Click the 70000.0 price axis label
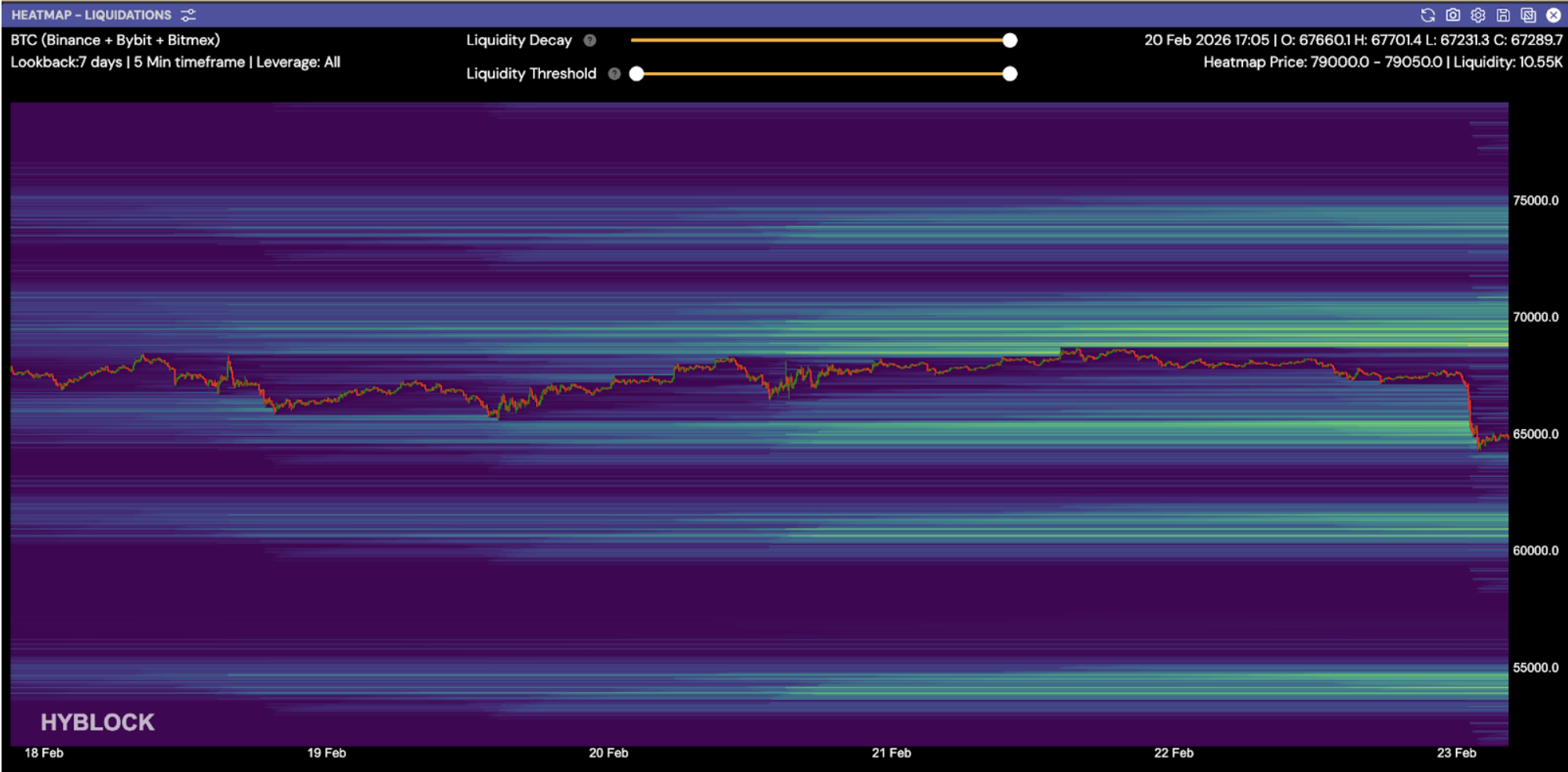This screenshot has width=1568, height=772. point(1536,317)
